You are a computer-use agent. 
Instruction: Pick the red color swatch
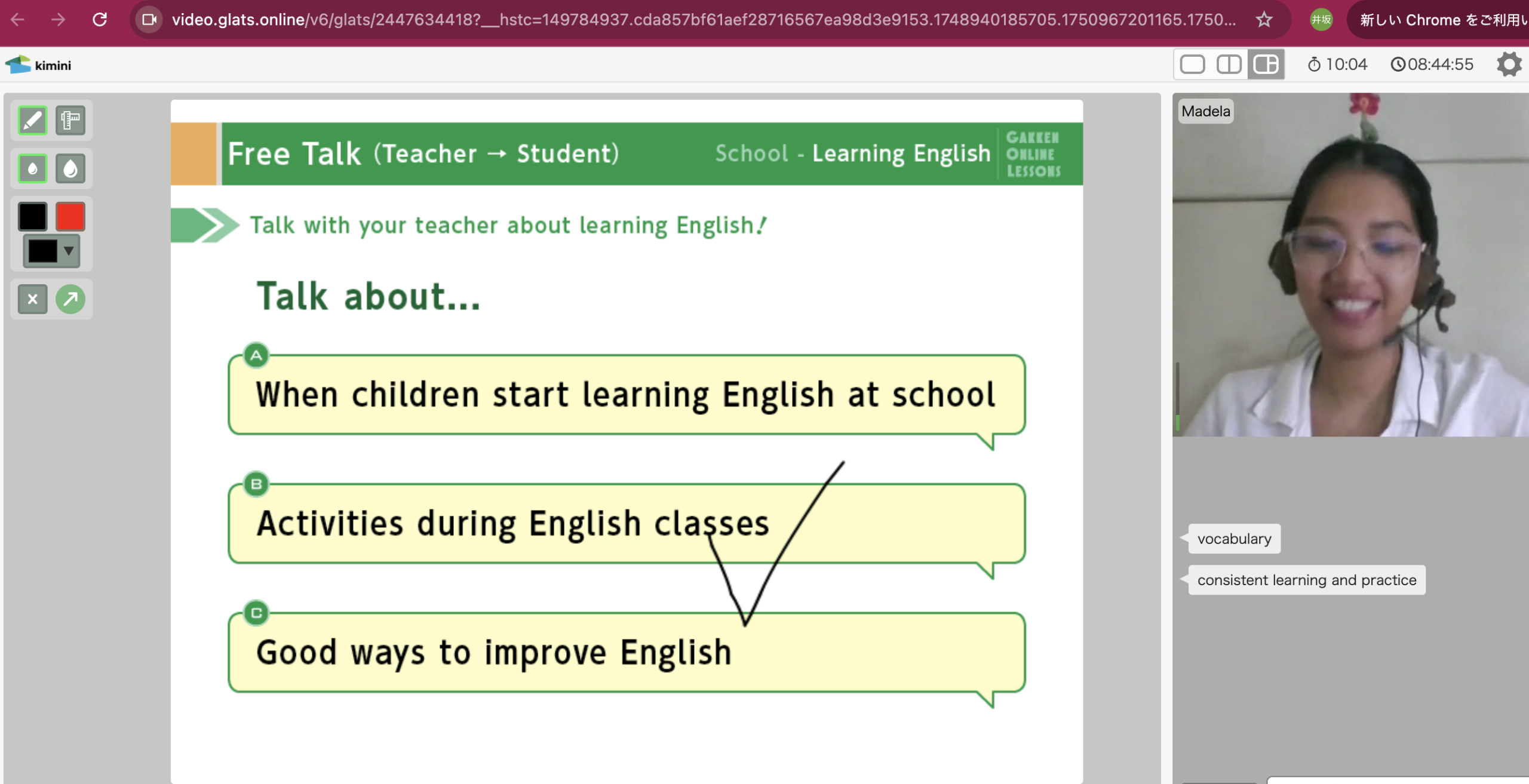70,216
